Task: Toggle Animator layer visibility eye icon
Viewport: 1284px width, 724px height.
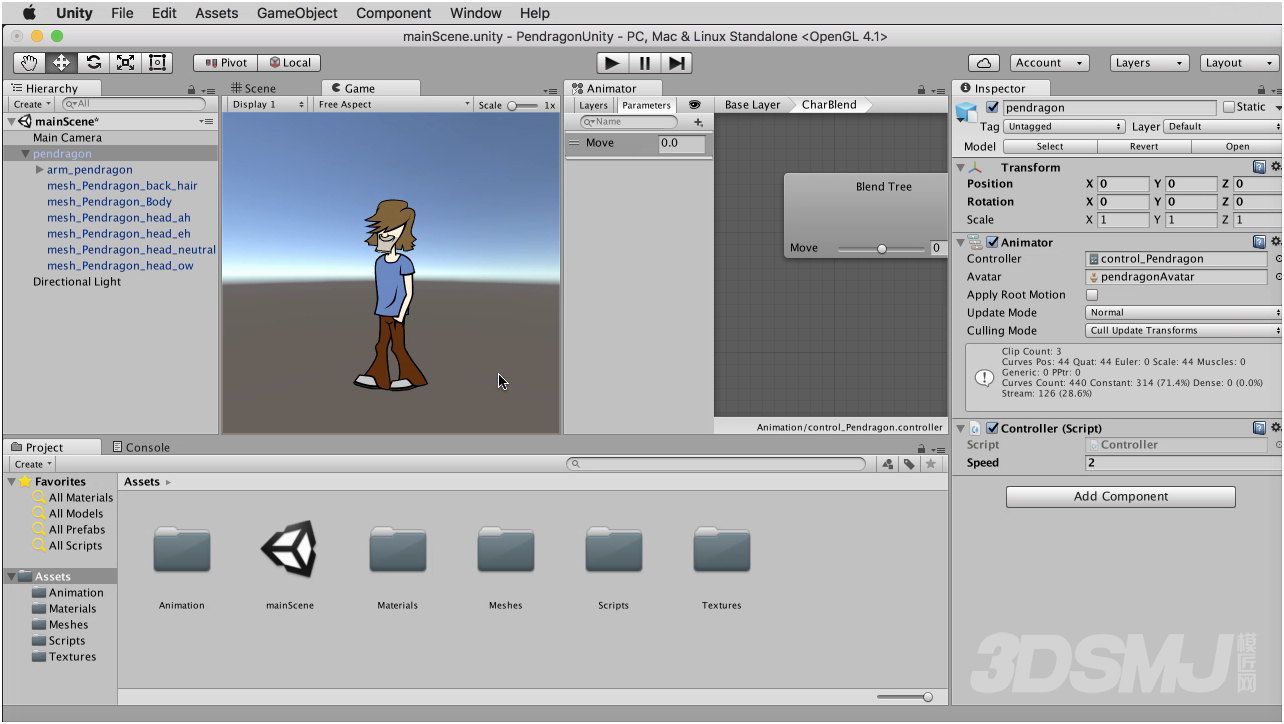Action: pyautogui.click(x=695, y=105)
